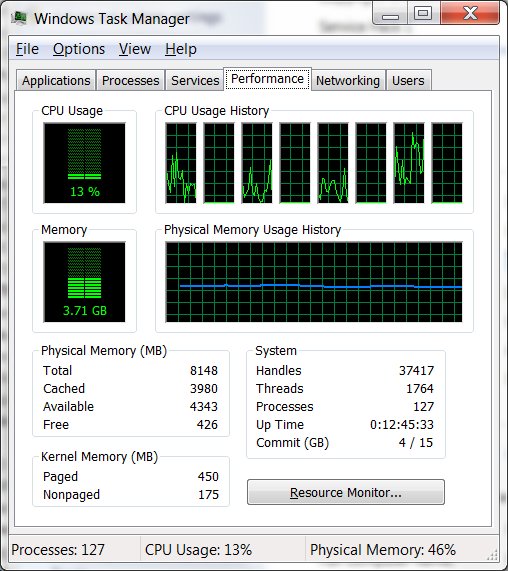Click the third CPU core history graph
508x571 pixels.
coord(257,163)
